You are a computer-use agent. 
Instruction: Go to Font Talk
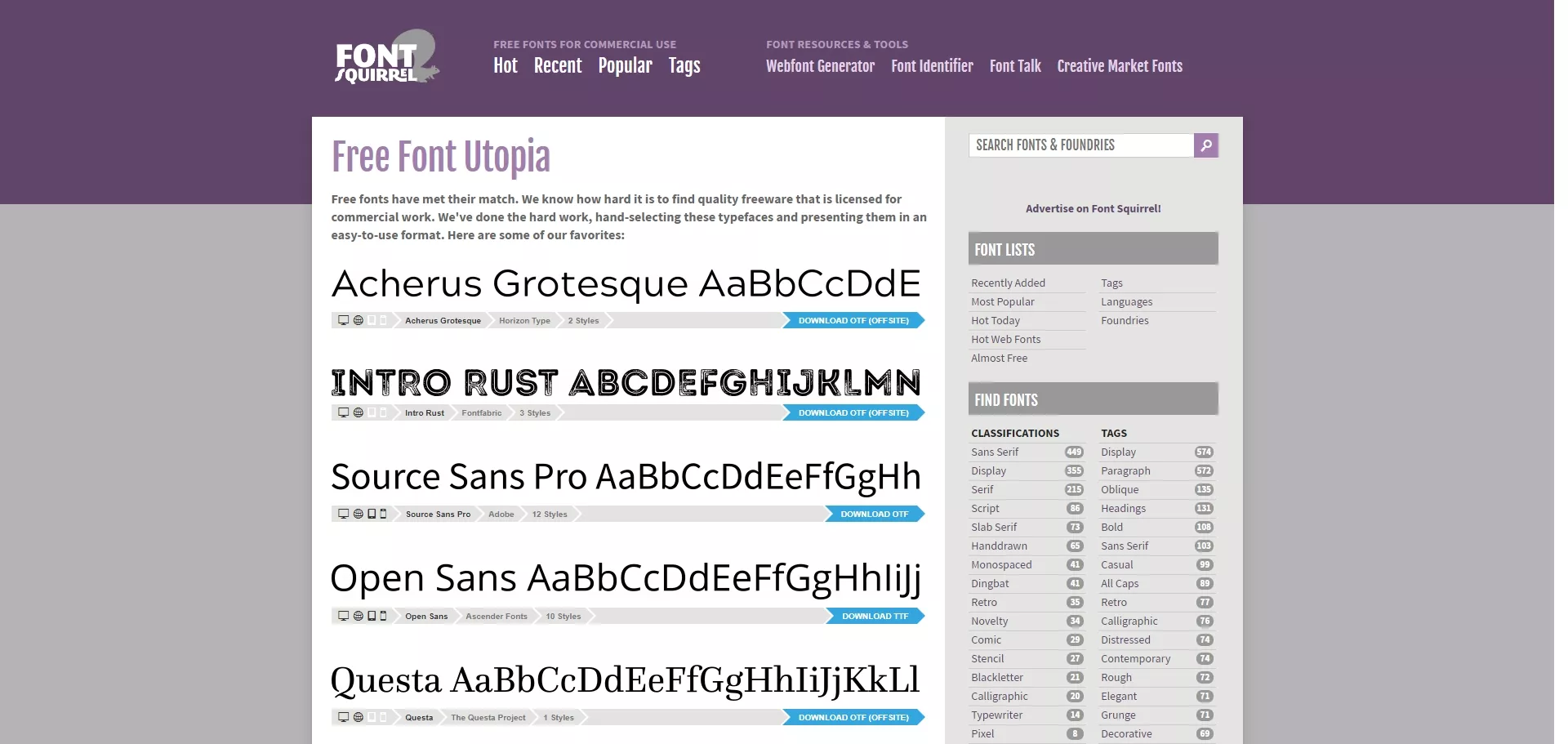(x=1015, y=66)
